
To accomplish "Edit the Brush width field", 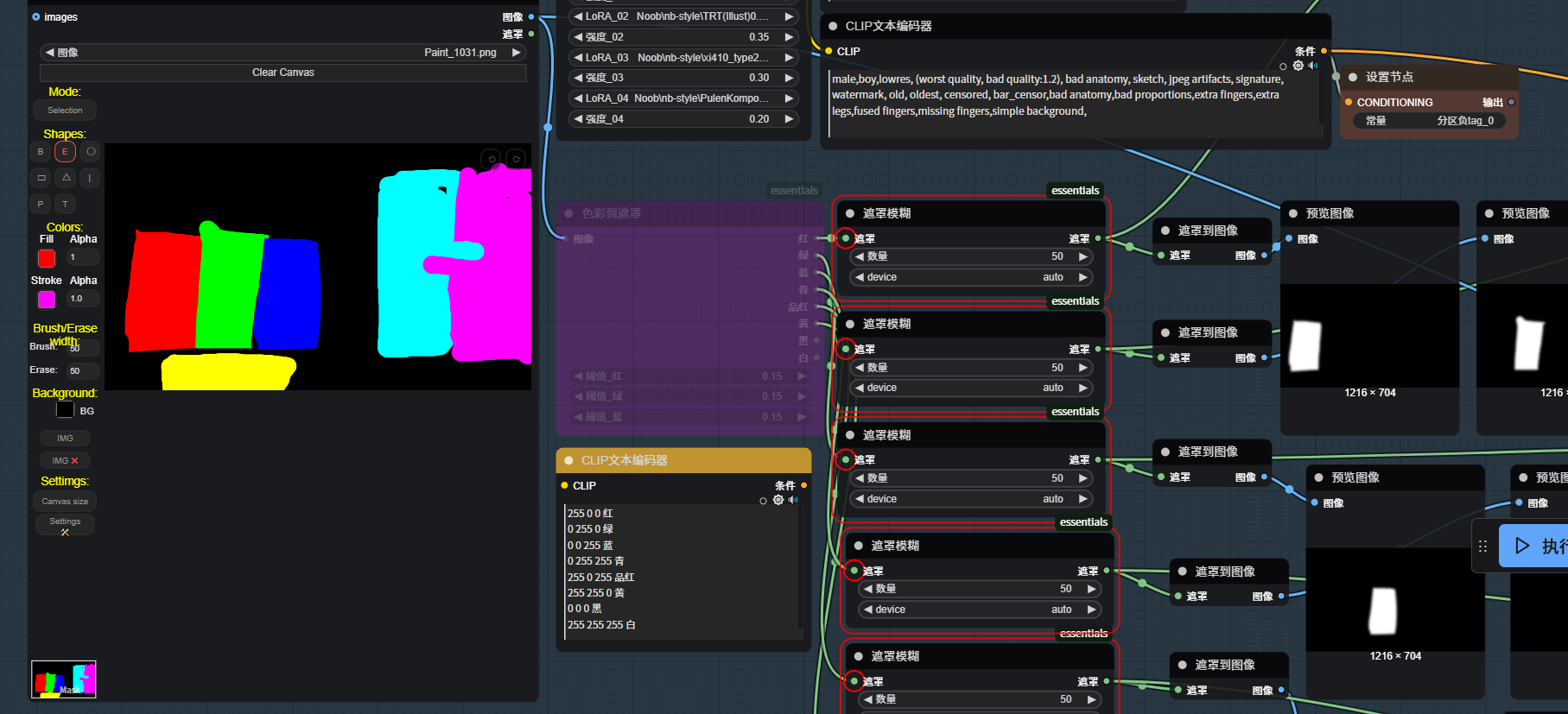I will pos(83,348).
